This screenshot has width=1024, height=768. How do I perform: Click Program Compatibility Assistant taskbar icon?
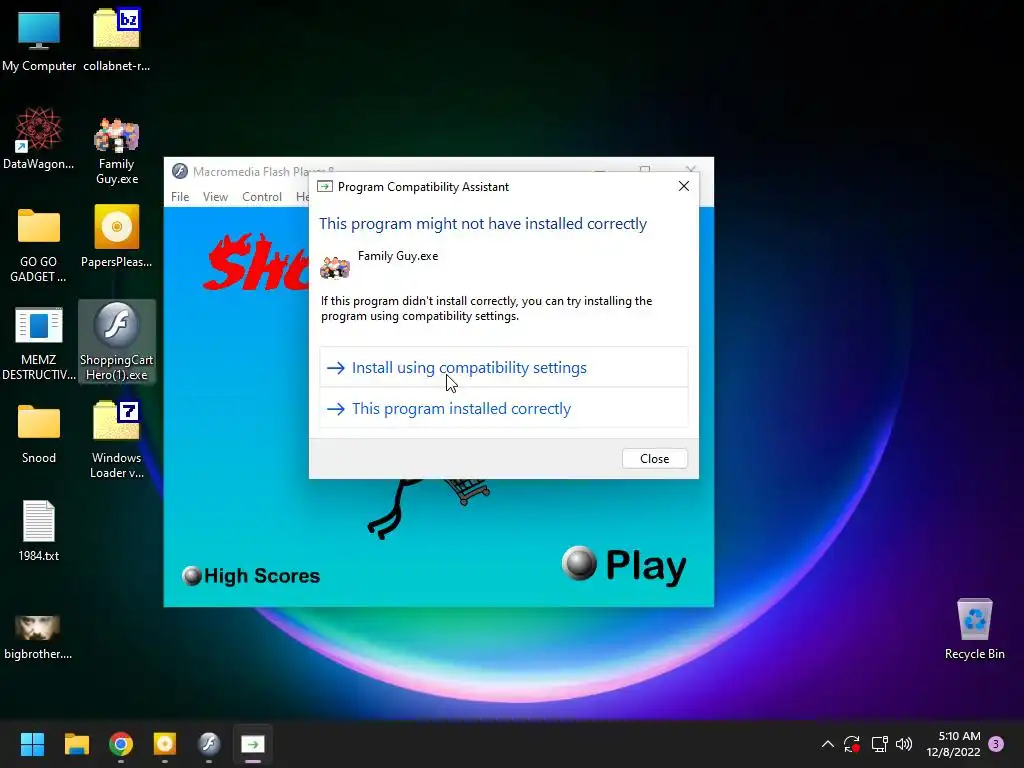[x=253, y=744]
